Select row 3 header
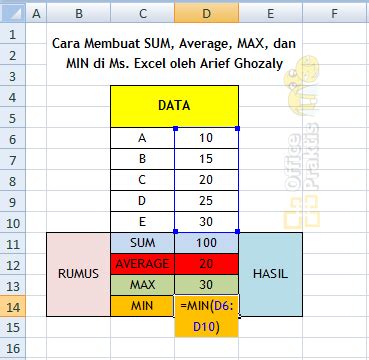369x360 pixels. [x=12, y=76]
